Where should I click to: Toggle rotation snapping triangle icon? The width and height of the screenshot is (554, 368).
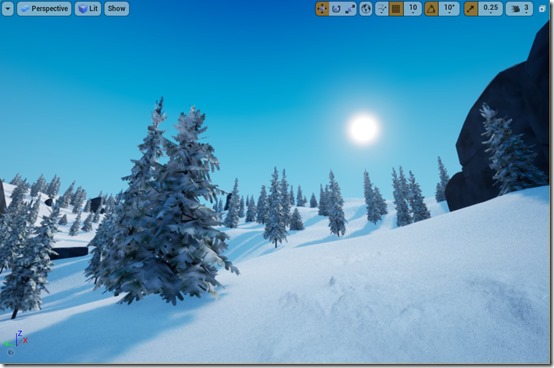(431, 9)
